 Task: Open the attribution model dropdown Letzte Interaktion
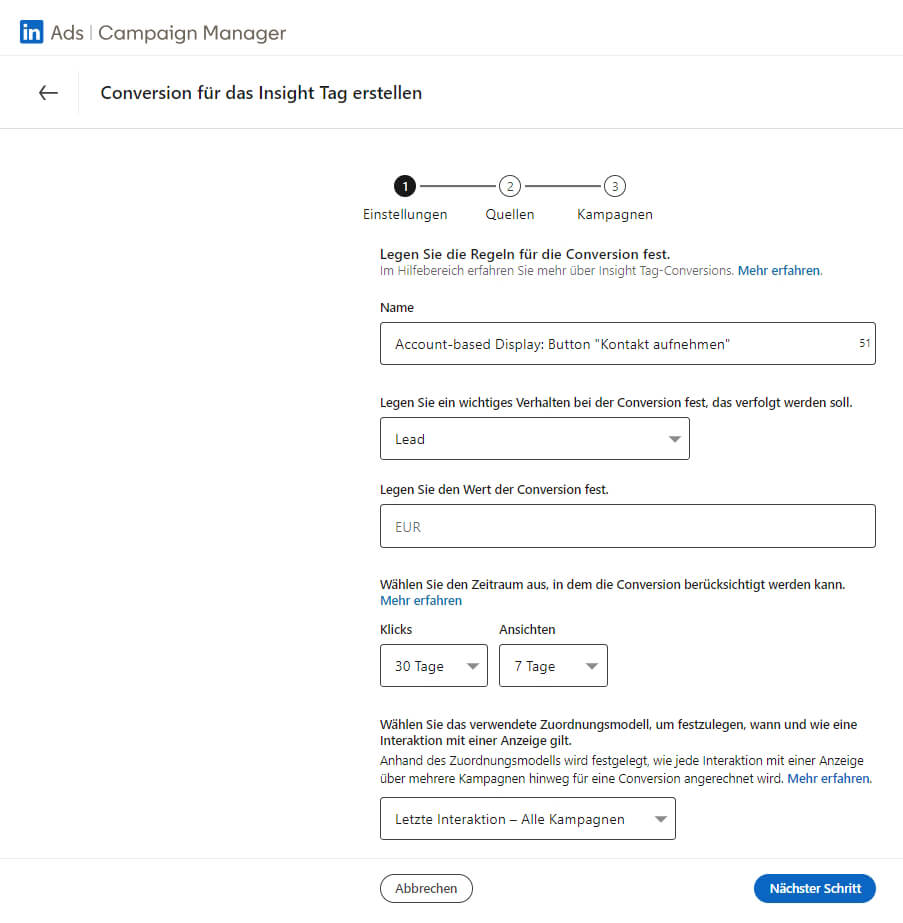click(x=527, y=818)
